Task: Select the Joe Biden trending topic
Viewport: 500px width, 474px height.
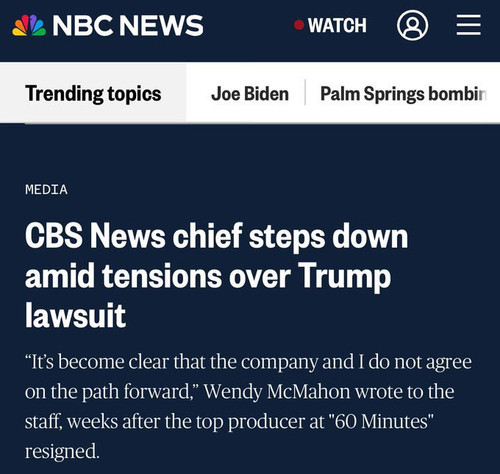Action: (250, 94)
